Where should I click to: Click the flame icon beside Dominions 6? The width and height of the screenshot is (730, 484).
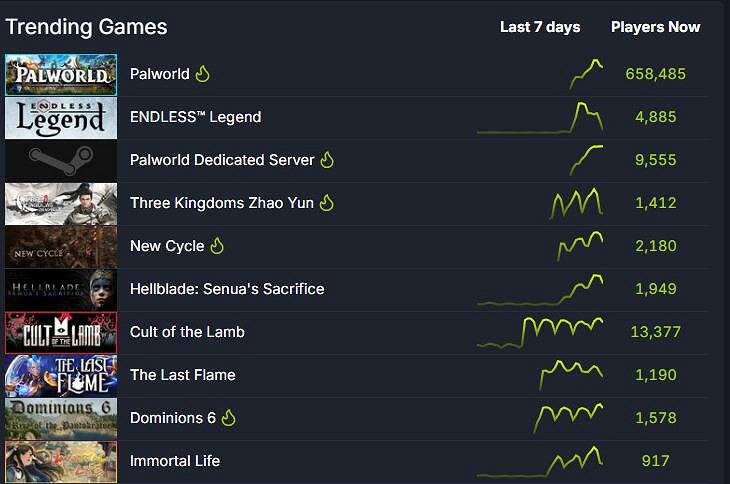(x=229, y=418)
